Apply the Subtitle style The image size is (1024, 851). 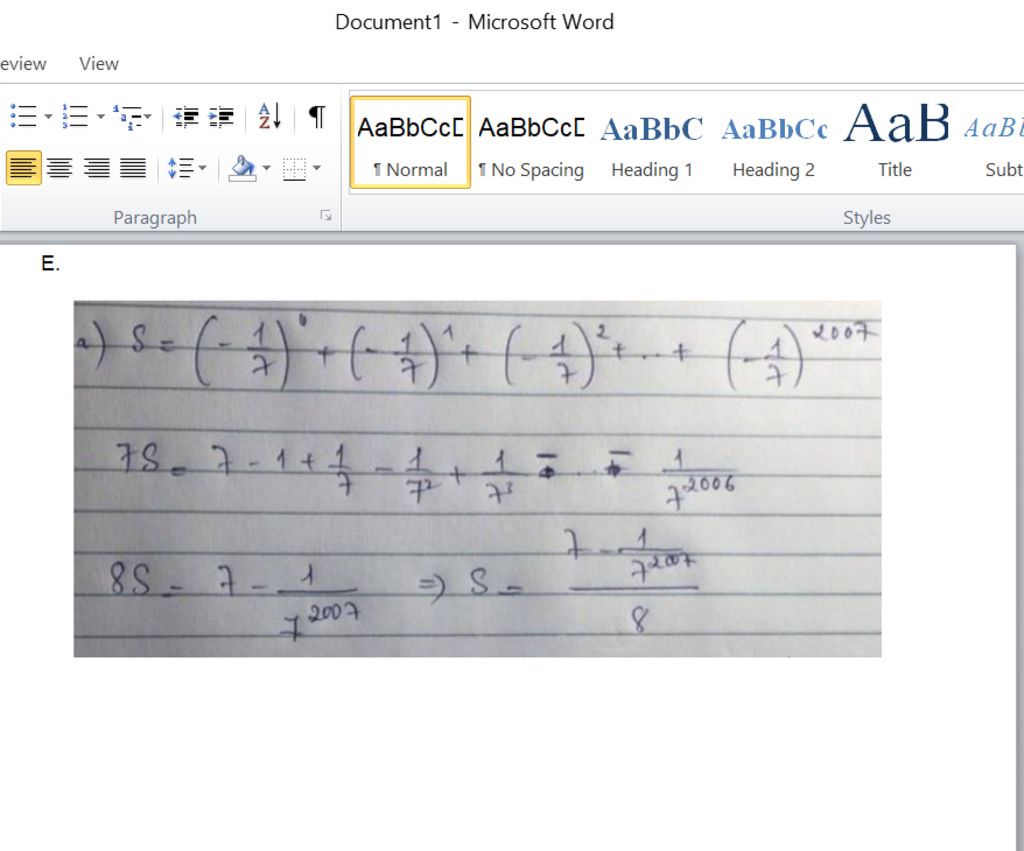pos(991,142)
